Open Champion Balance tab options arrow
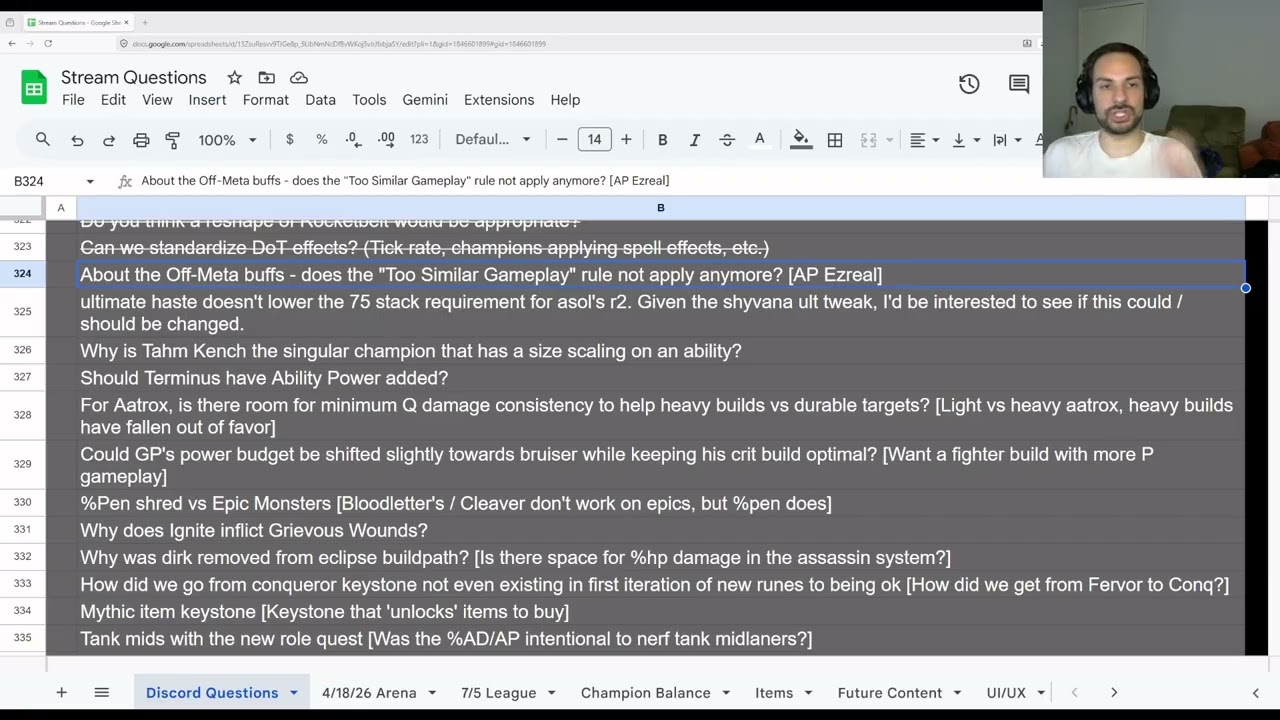Screen dimensions: 1280x720 [727, 692]
